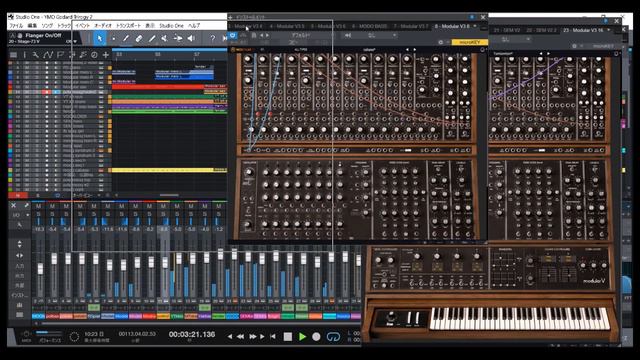Start playback with green play button

coord(302,337)
